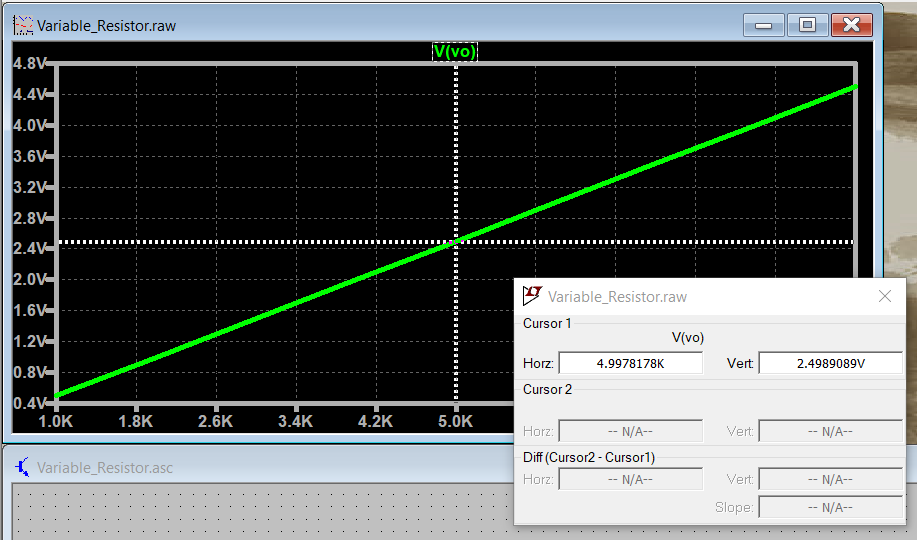Select the V(vo) trace label
This screenshot has height=540, width=917.
tap(454, 52)
